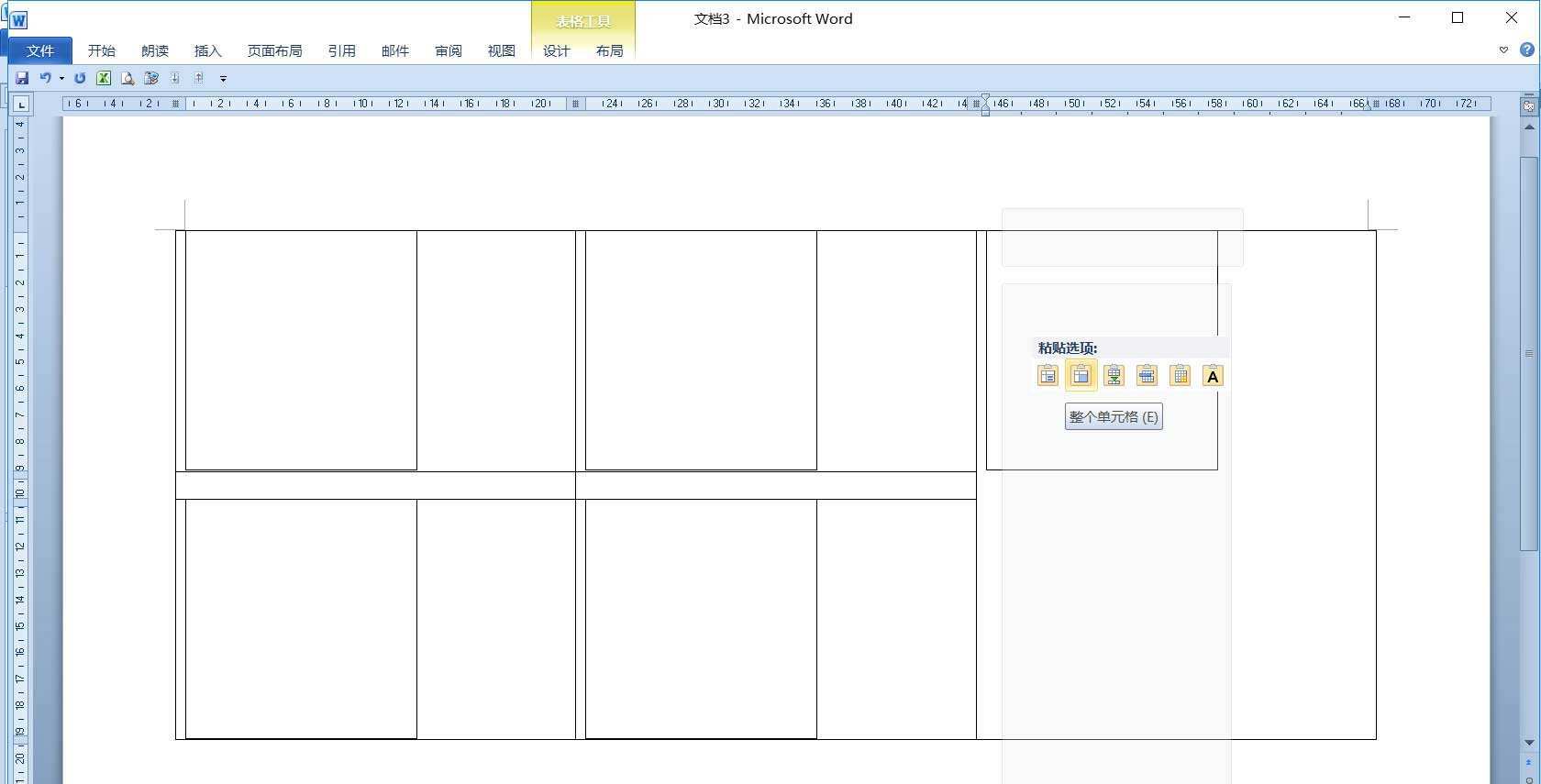This screenshot has height=784, width=1541.
Task: Open Print Preview from quick access toolbar
Action: point(127,78)
